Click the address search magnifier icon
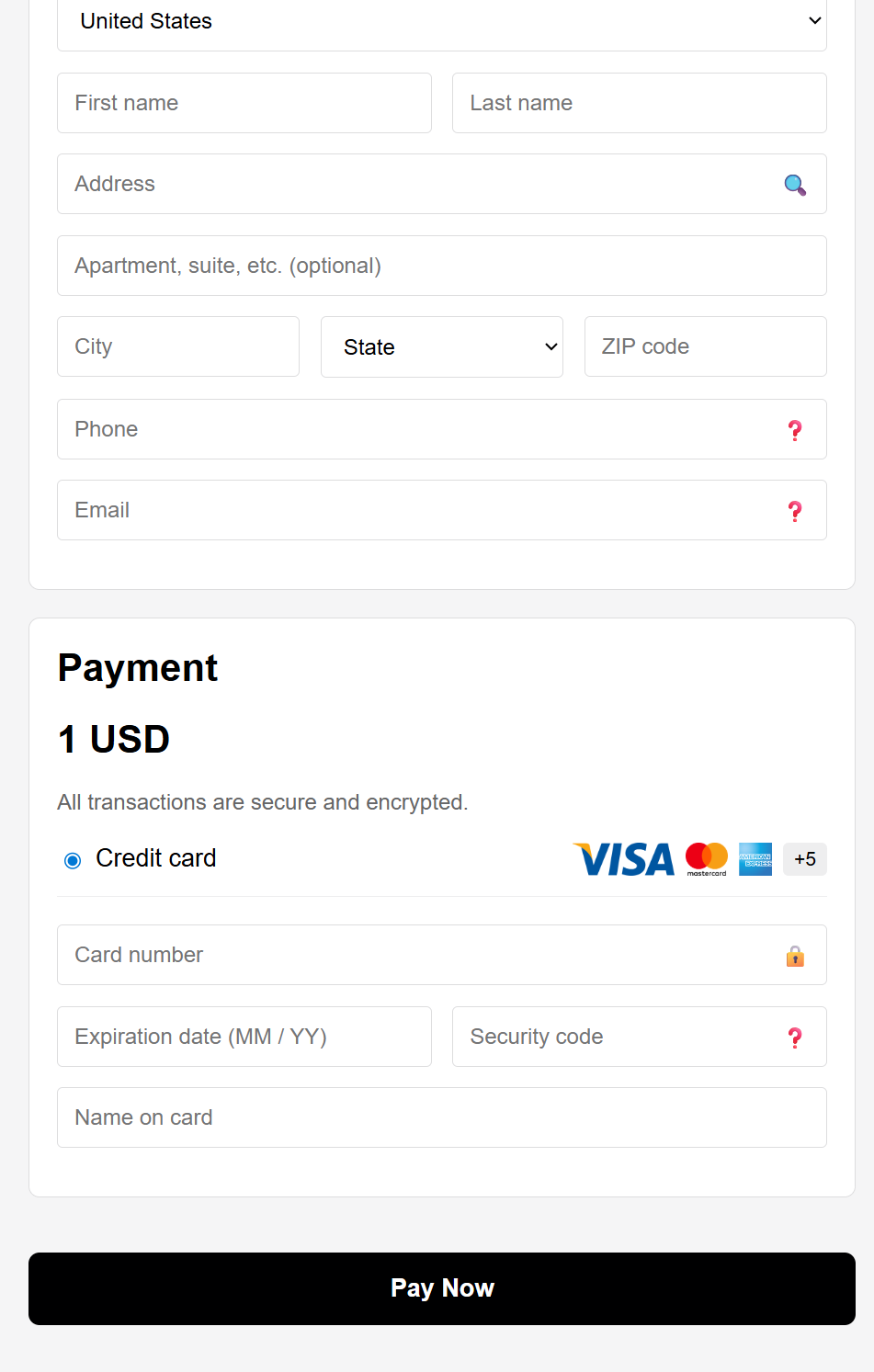Image resolution: width=874 pixels, height=1372 pixels. (x=795, y=185)
